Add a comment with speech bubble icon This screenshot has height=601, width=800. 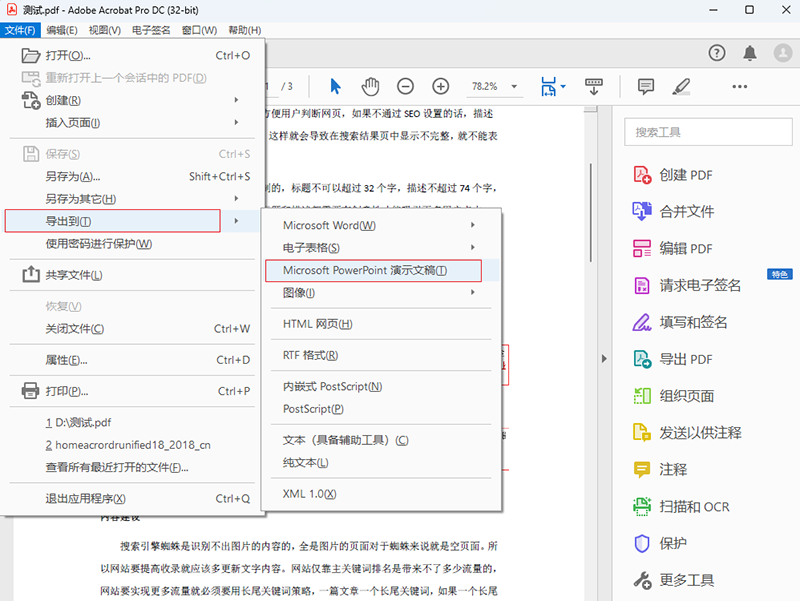(646, 87)
